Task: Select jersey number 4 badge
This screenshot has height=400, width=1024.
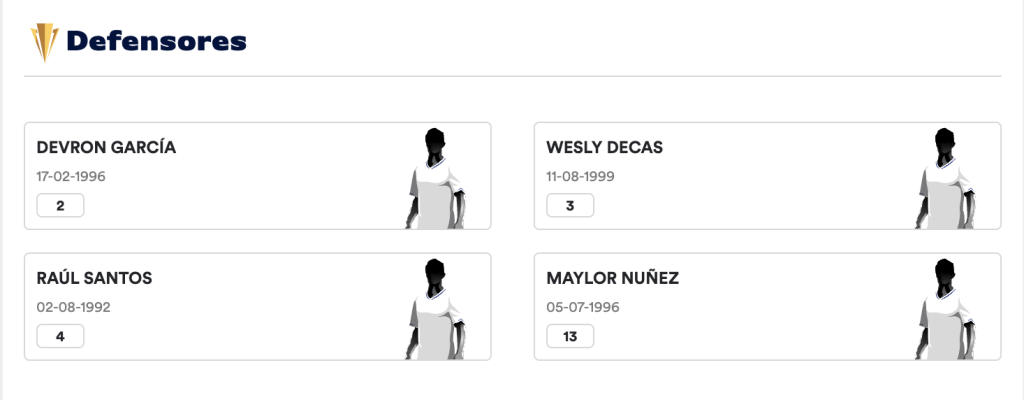Action: (x=60, y=336)
